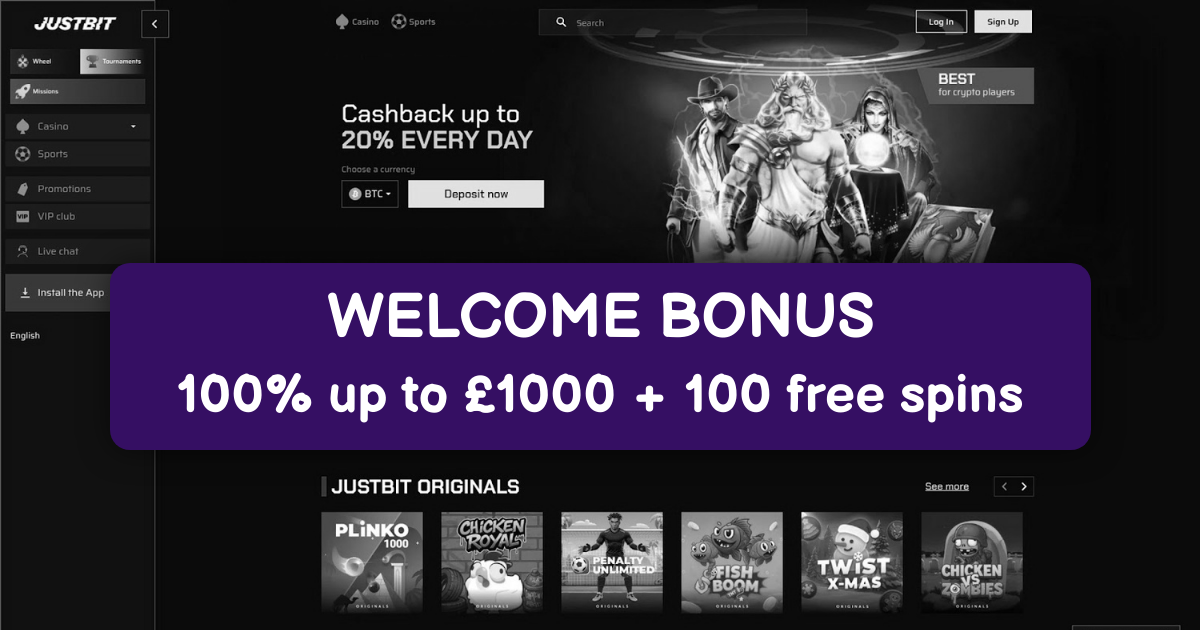
Task: Click the search magnifier icon
Action: click(561, 22)
